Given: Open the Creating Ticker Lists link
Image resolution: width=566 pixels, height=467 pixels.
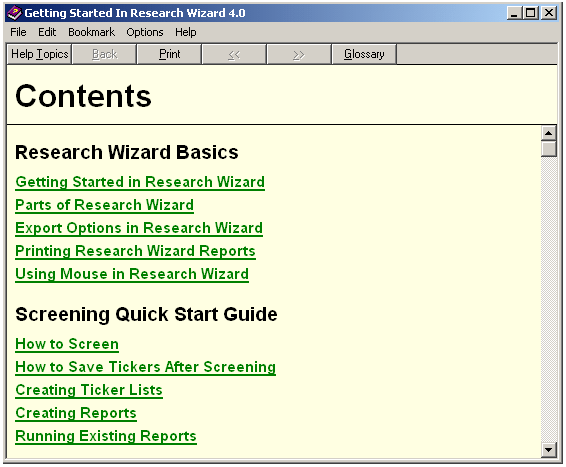Looking at the screenshot, I should click(89, 390).
